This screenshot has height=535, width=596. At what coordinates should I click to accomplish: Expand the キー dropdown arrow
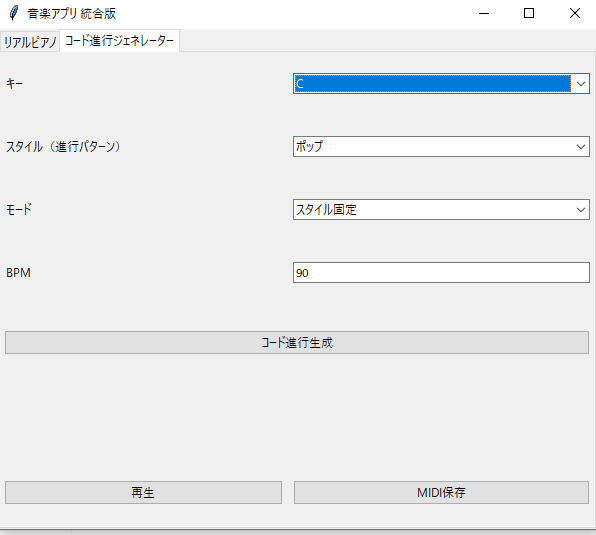[580, 84]
